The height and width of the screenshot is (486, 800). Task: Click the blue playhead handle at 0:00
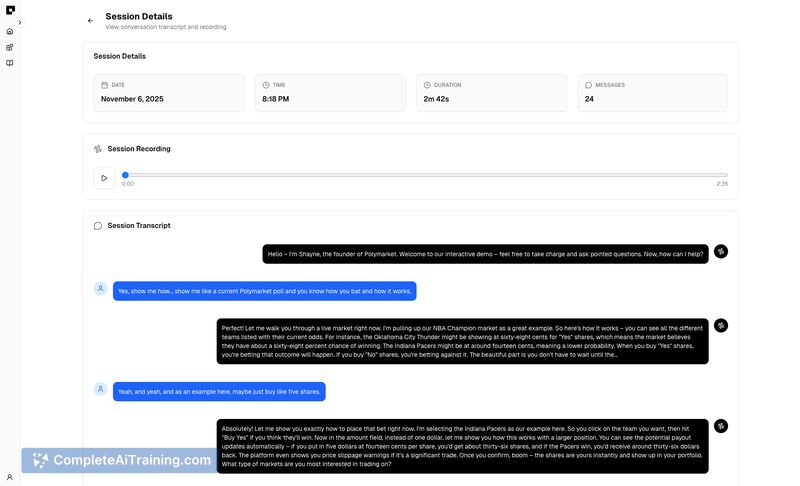125,175
